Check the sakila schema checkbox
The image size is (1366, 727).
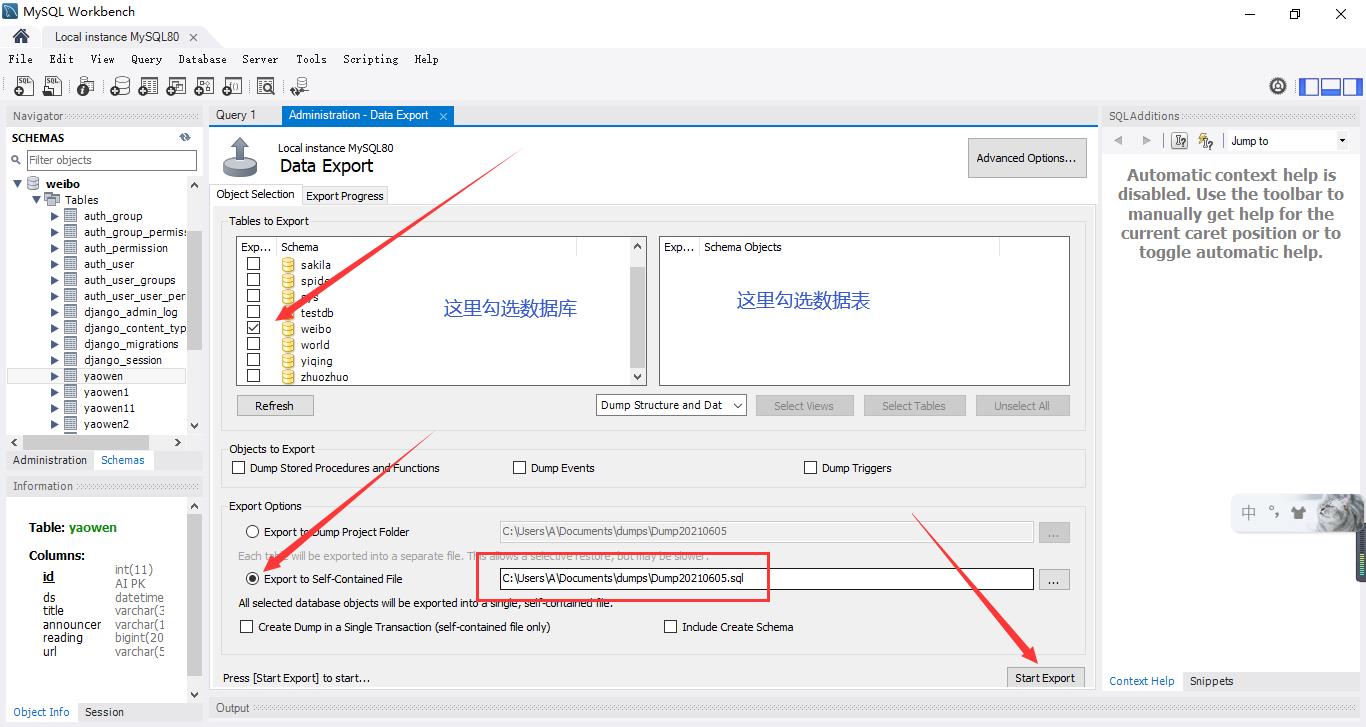pyautogui.click(x=254, y=264)
